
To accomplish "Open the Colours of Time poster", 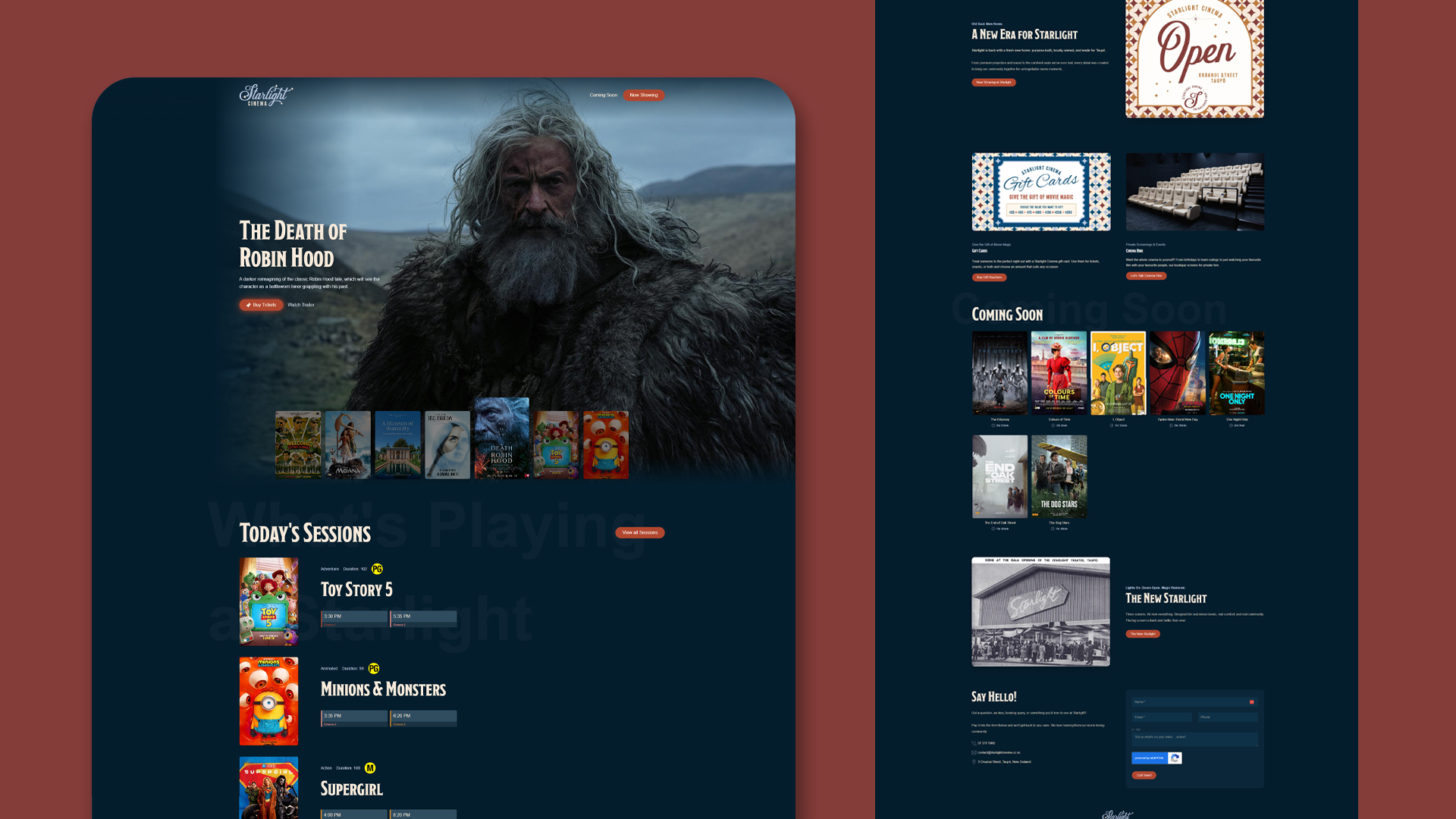I will click(1059, 373).
